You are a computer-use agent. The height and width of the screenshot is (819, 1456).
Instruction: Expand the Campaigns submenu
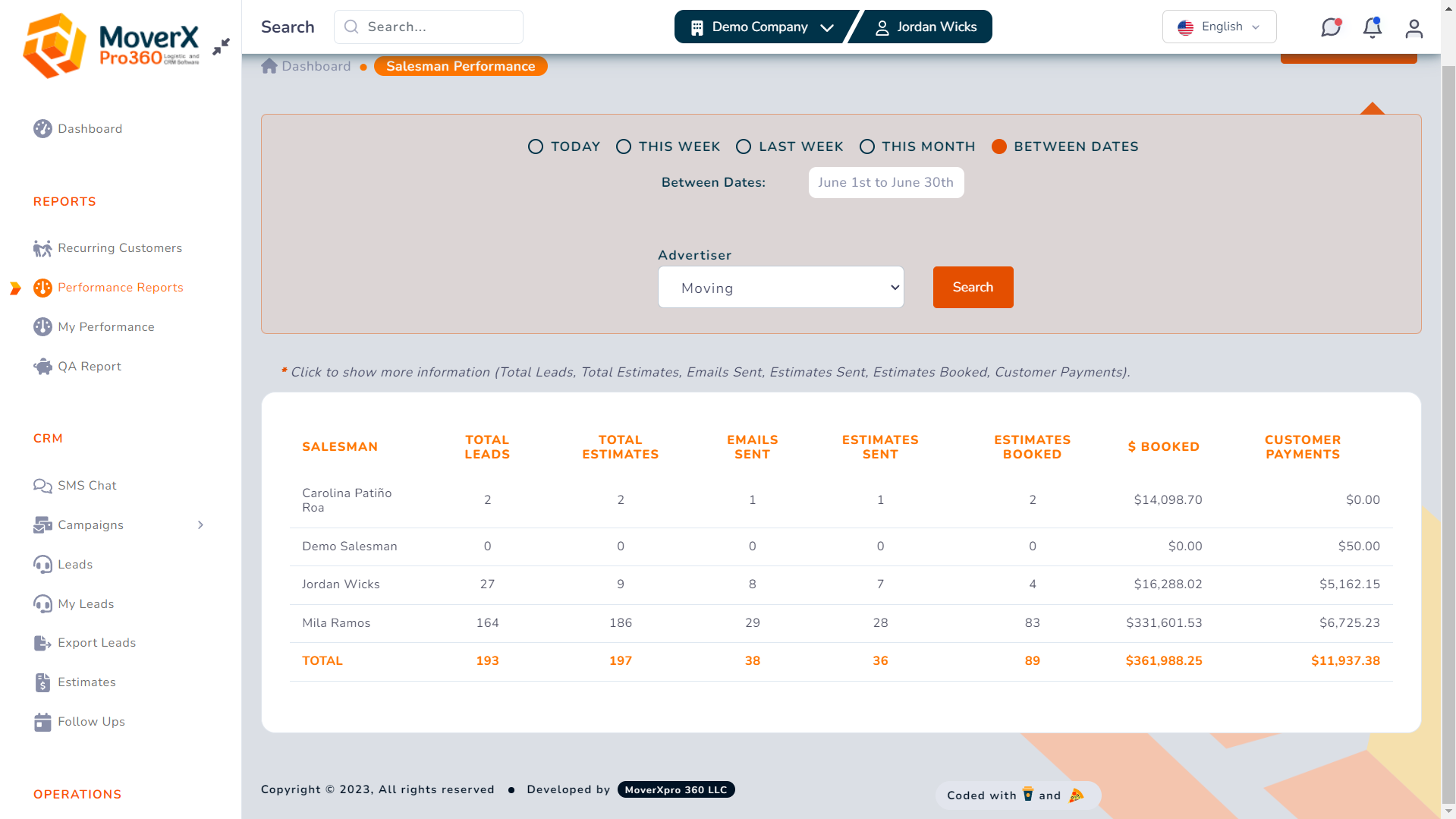[200, 524]
